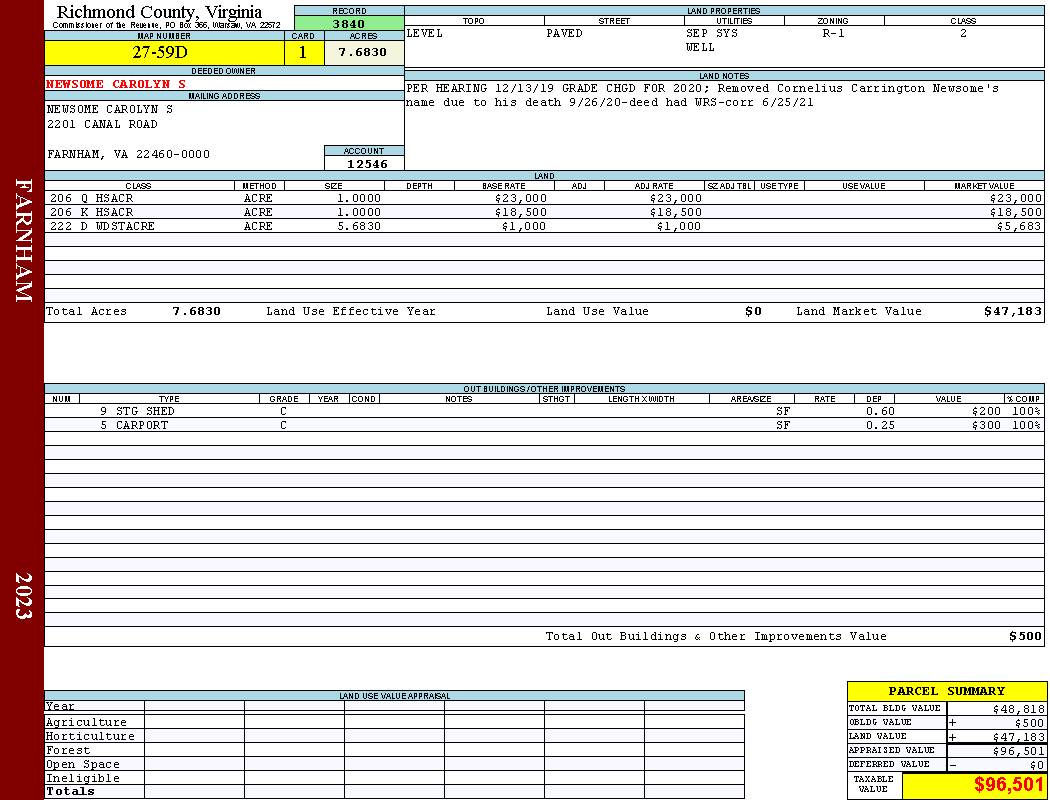Click mailing address 2201 CANAL ROAD
This screenshot has height=800, width=1050.
click(x=102, y=125)
